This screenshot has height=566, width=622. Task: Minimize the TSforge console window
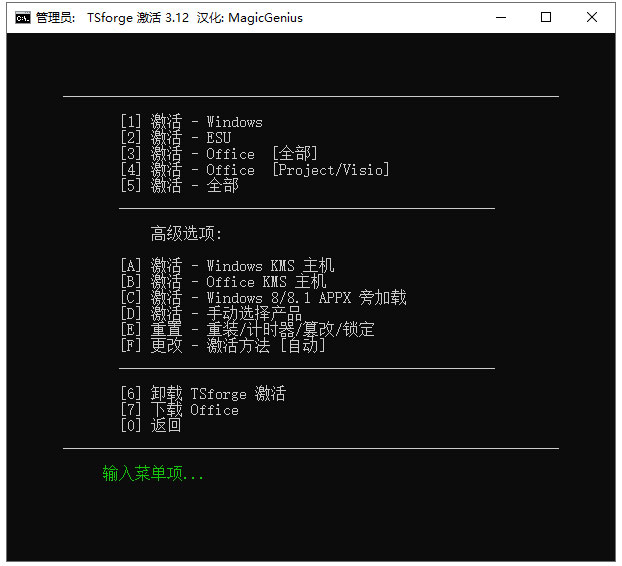click(501, 17)
